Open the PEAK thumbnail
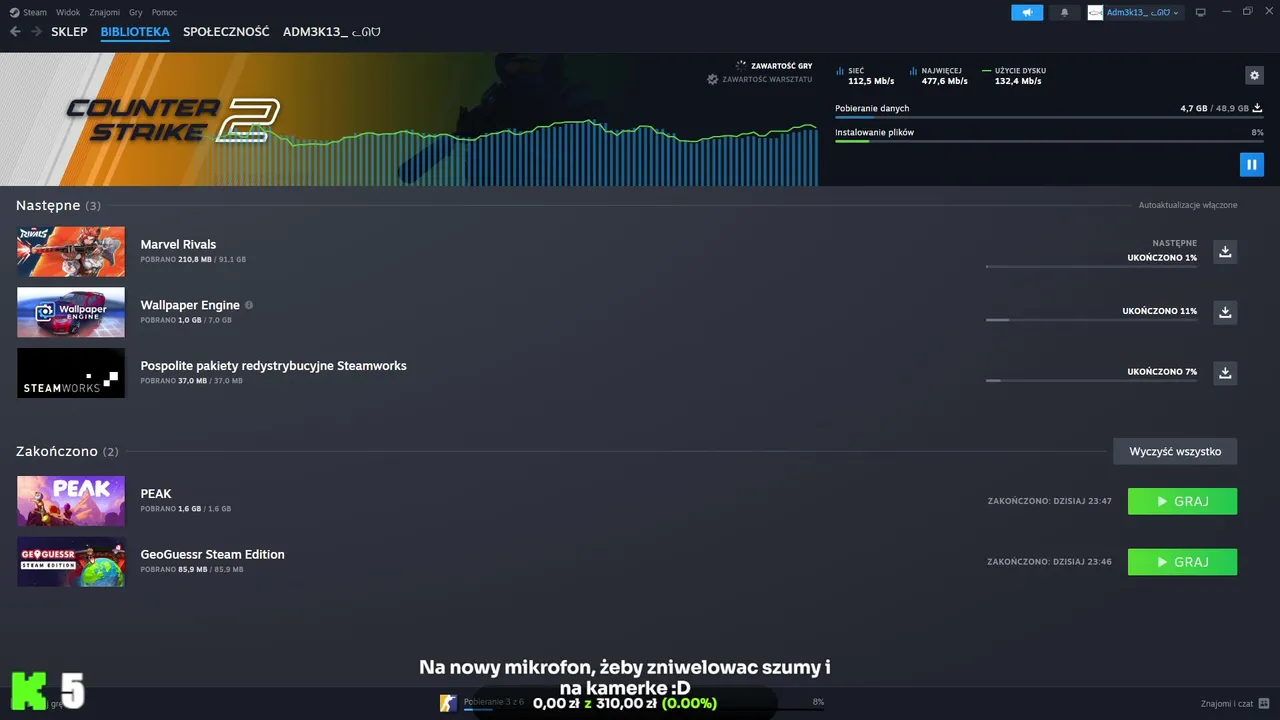The height and width of the screenshot is (720, 1280). coord(71,501)
